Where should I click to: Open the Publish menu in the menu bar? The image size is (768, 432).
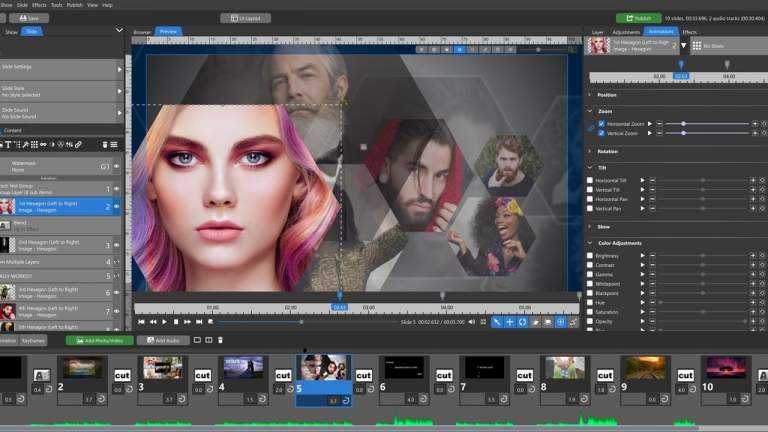pyautogui.click(x=74, y=5)
